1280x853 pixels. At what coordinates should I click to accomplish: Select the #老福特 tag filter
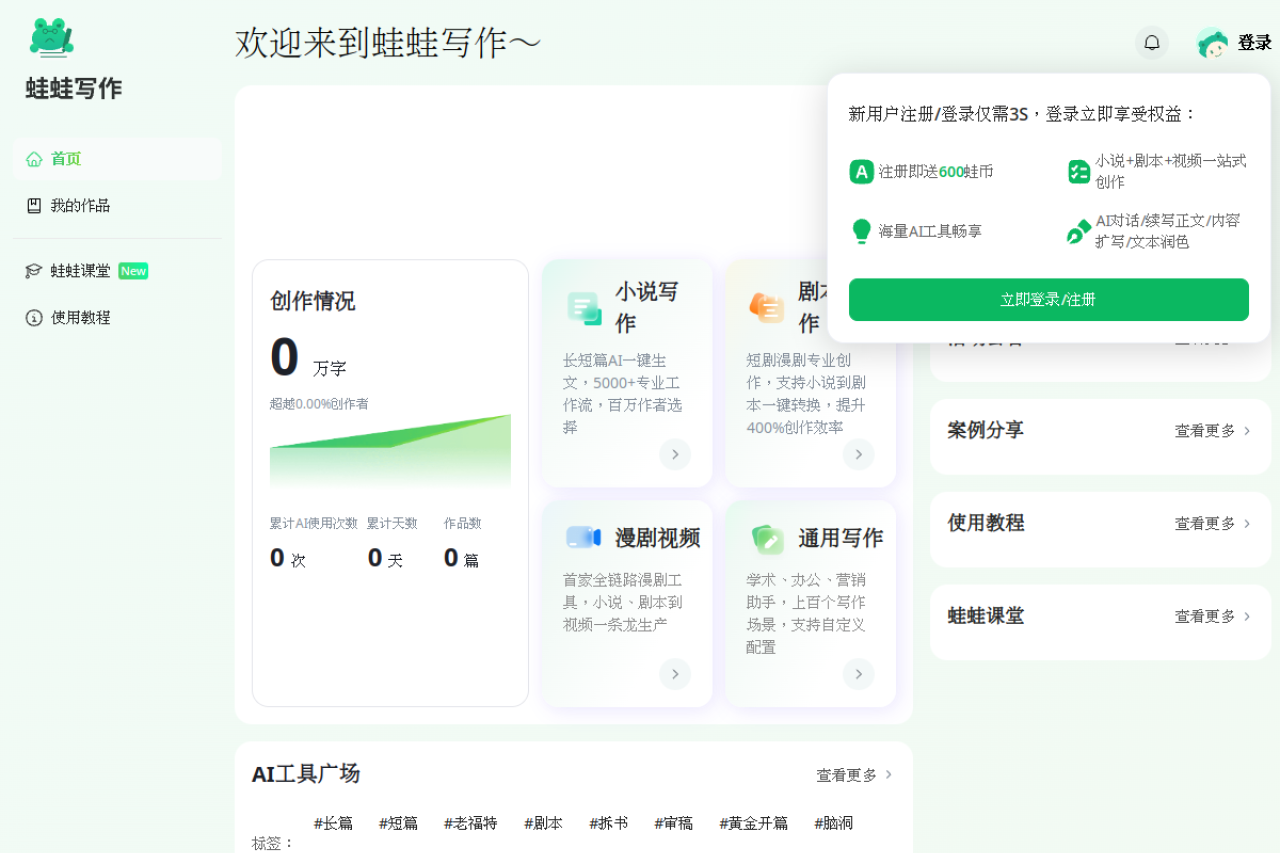click(x=470, y=823)
